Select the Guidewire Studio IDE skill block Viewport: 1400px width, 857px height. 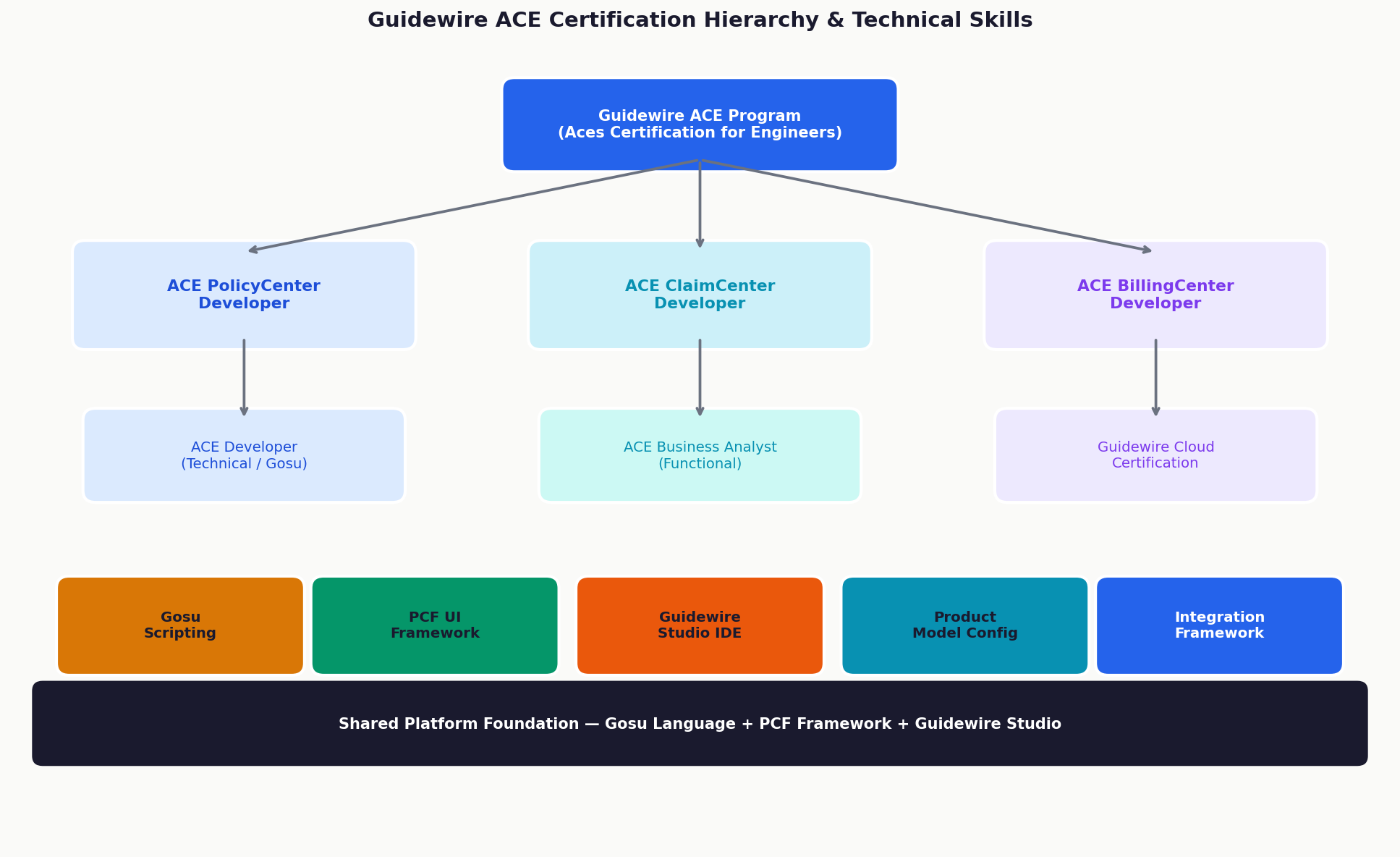click(x=700, y=625)
